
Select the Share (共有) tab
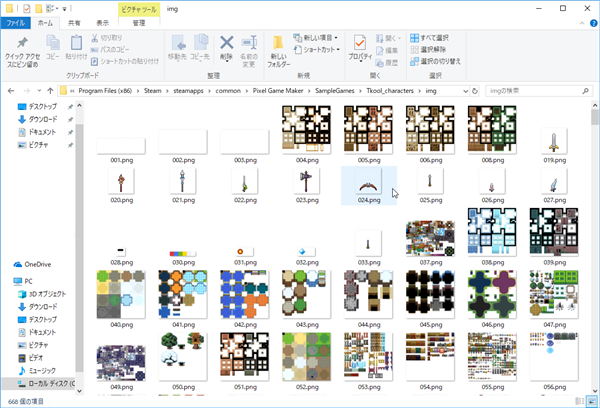(74, 23)
